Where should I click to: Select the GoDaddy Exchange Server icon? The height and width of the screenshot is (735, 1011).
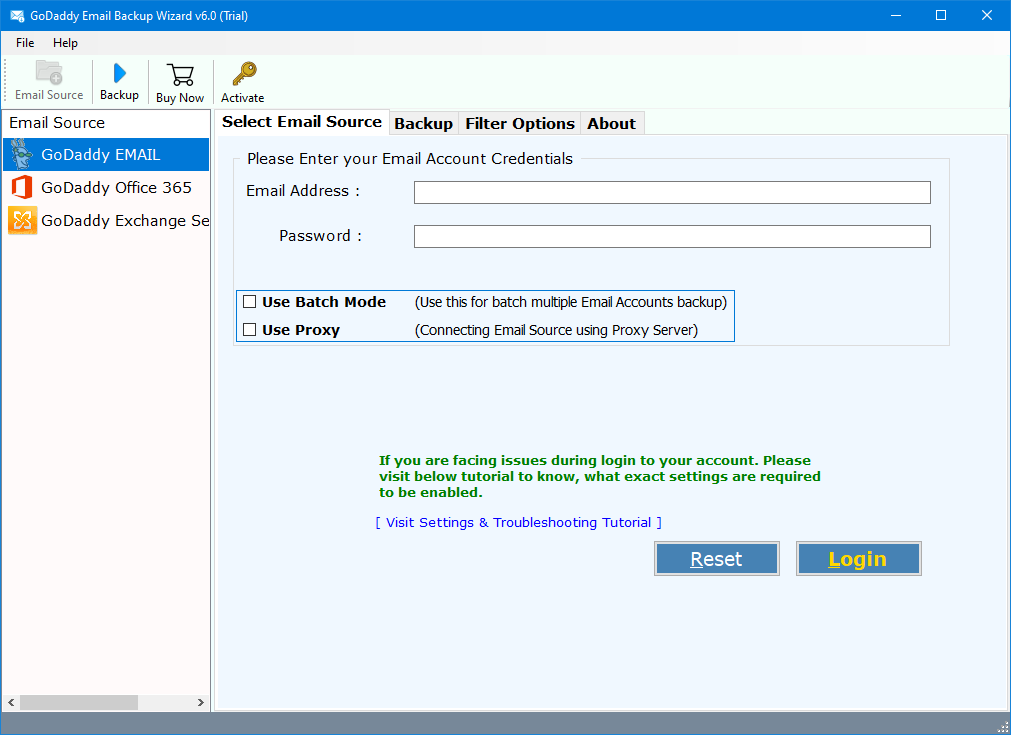[x=23, y=220]
